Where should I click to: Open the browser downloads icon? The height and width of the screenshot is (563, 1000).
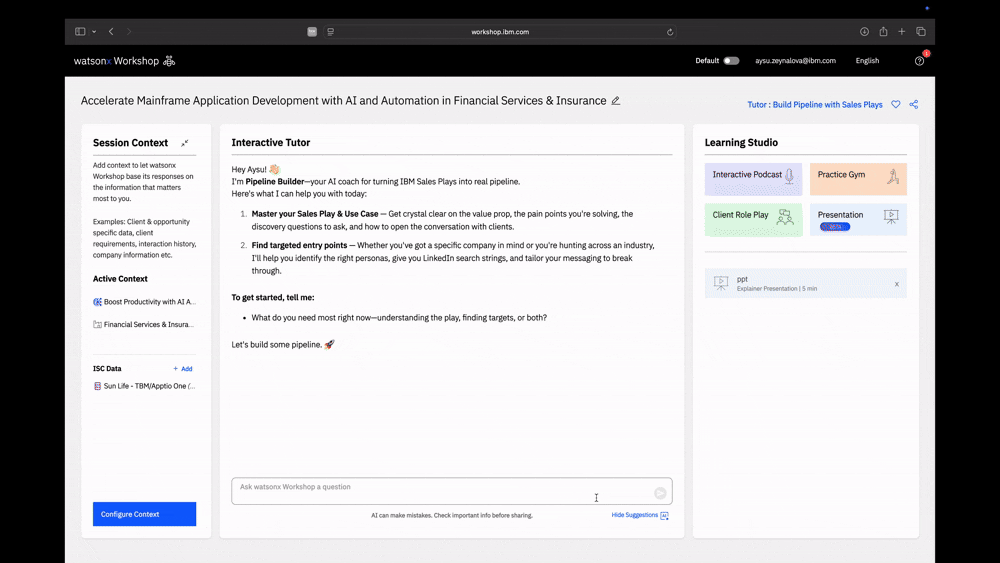pos(864,31)
